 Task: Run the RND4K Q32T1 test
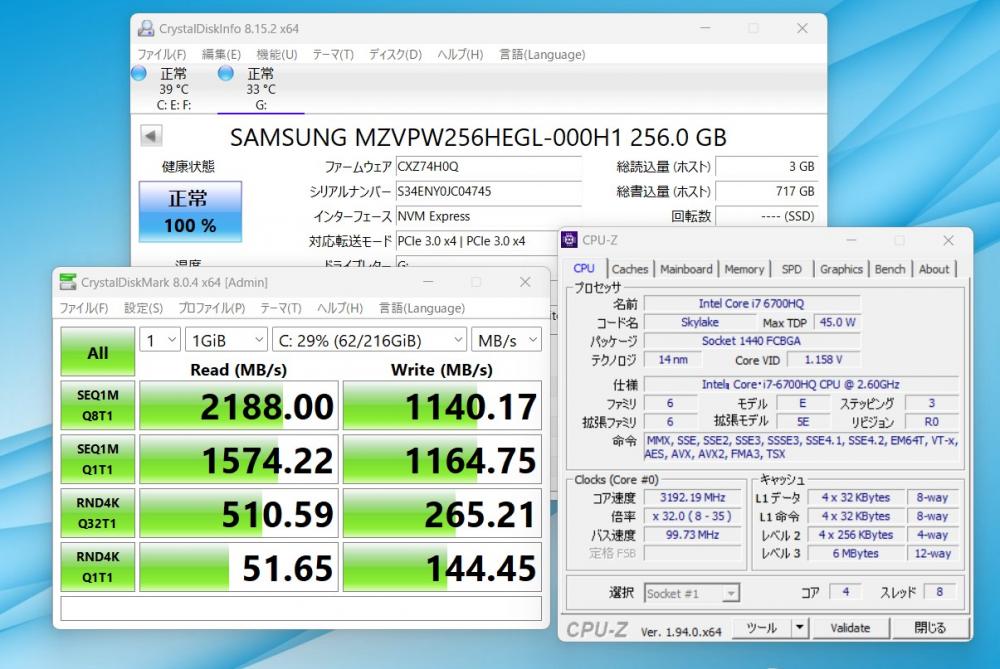click(98, 513)
